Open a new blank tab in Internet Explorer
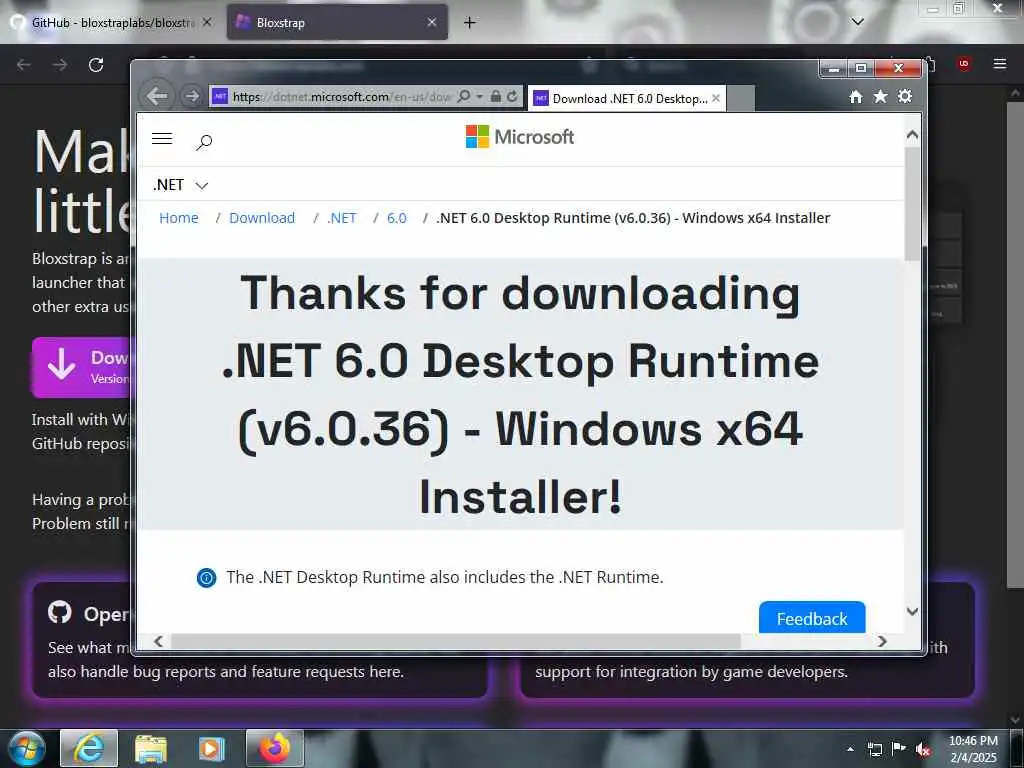 pyautogui.click(x=741, y=99)
